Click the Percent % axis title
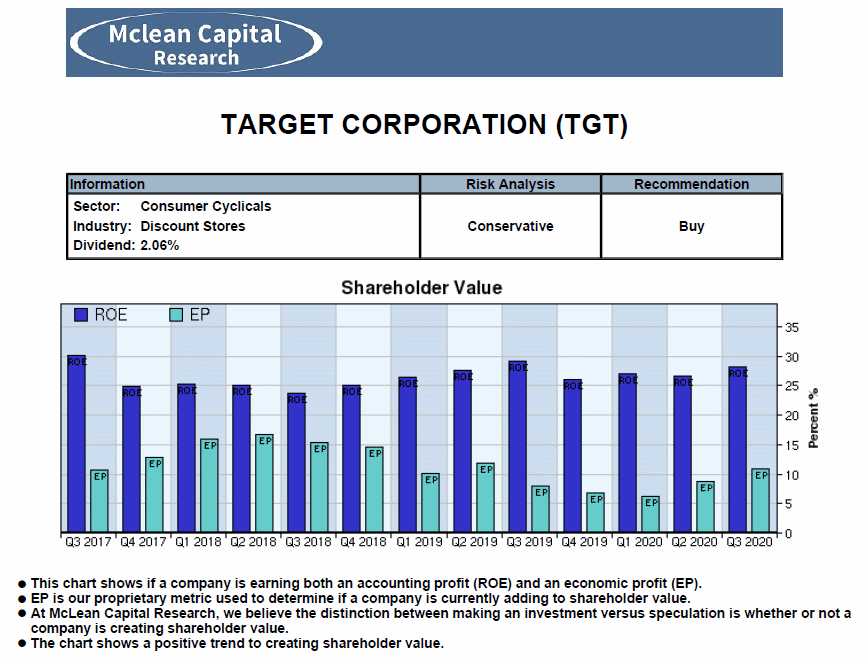Viewport: 867px width, 657px height. 813,418
